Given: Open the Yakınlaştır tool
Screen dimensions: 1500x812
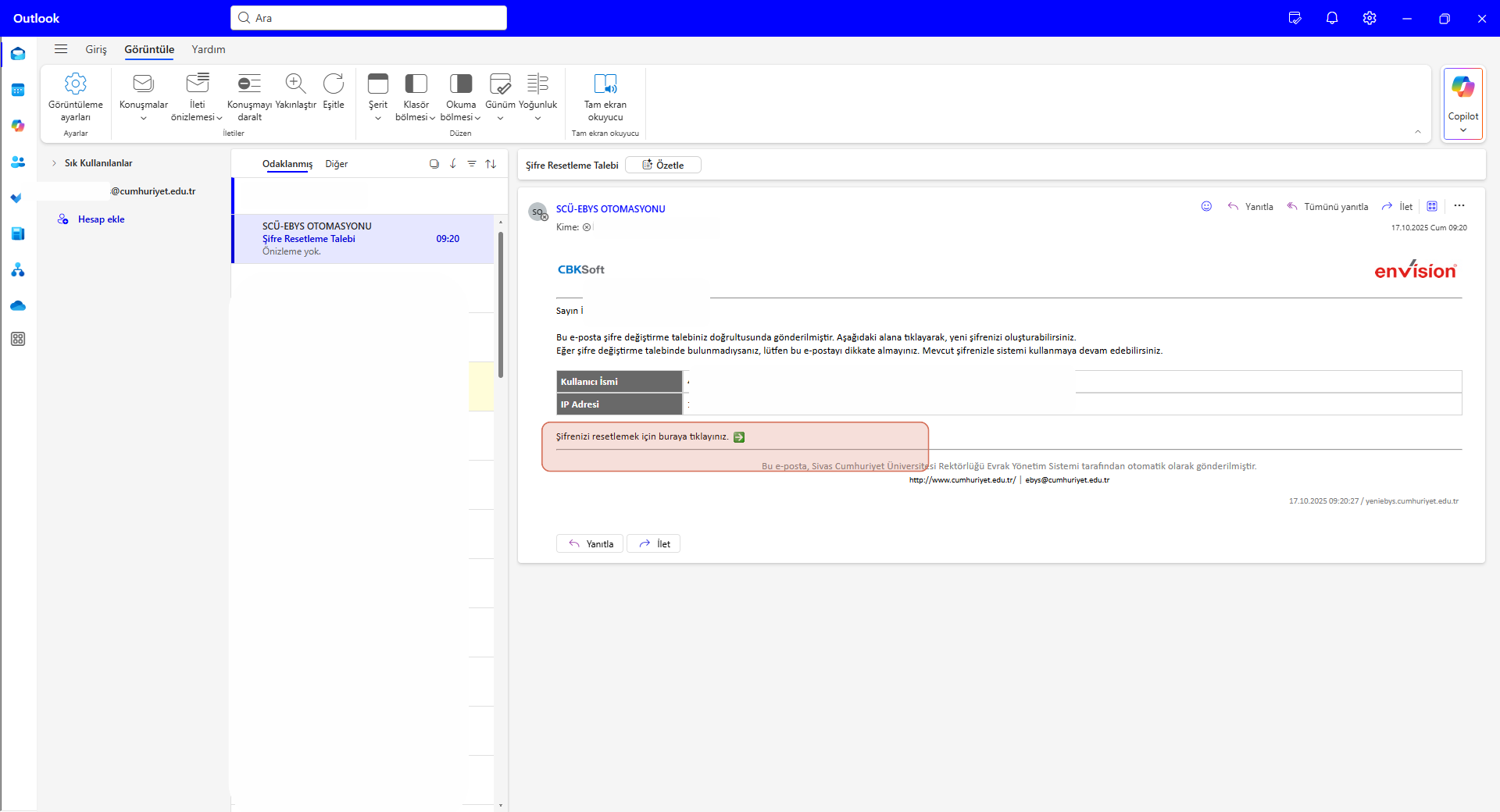Looking at the screenshot, I should pos(295,93).
